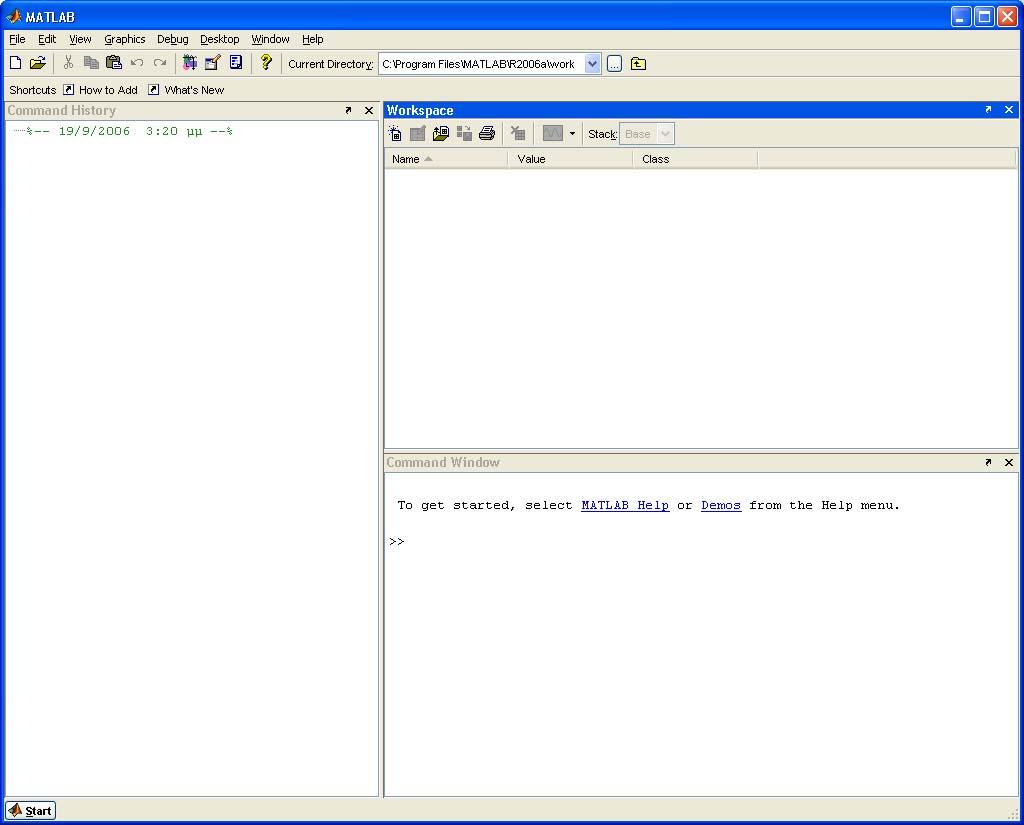Save Workspace variables icon
The image size is (1024, 825).
[x=464, y=134]
